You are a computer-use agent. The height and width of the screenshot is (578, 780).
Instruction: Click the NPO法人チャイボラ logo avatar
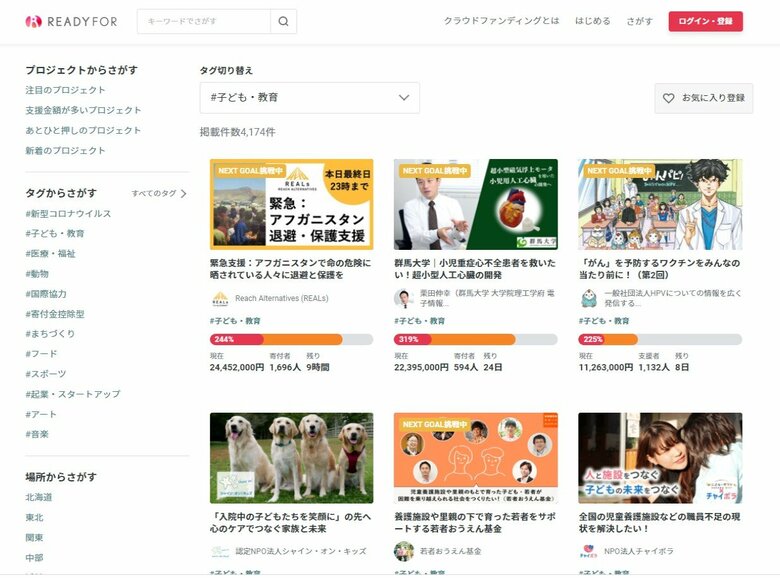(x=588, y=551)
